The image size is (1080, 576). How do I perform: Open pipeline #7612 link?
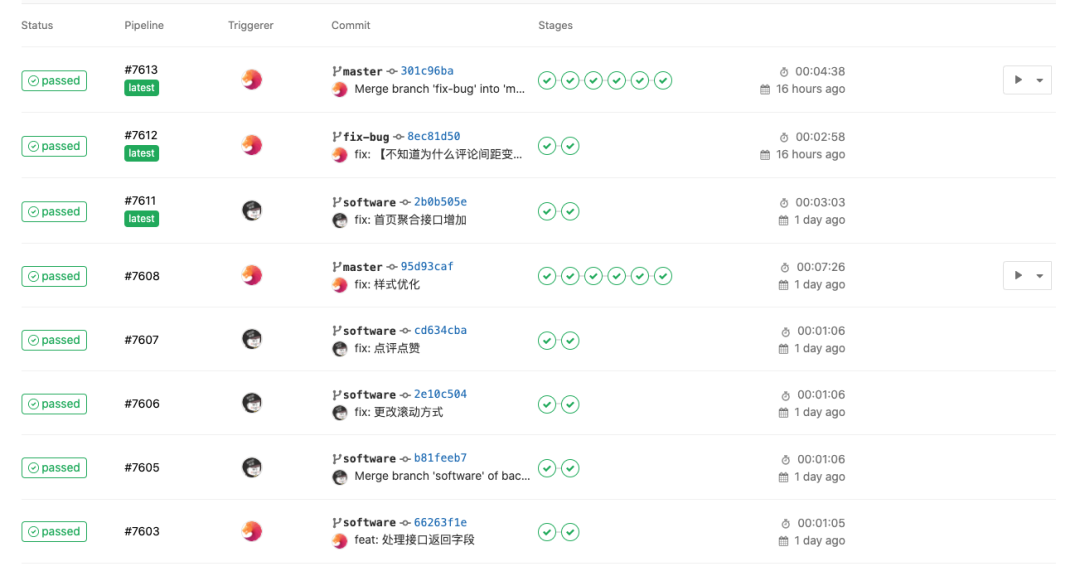coord(141,135)
